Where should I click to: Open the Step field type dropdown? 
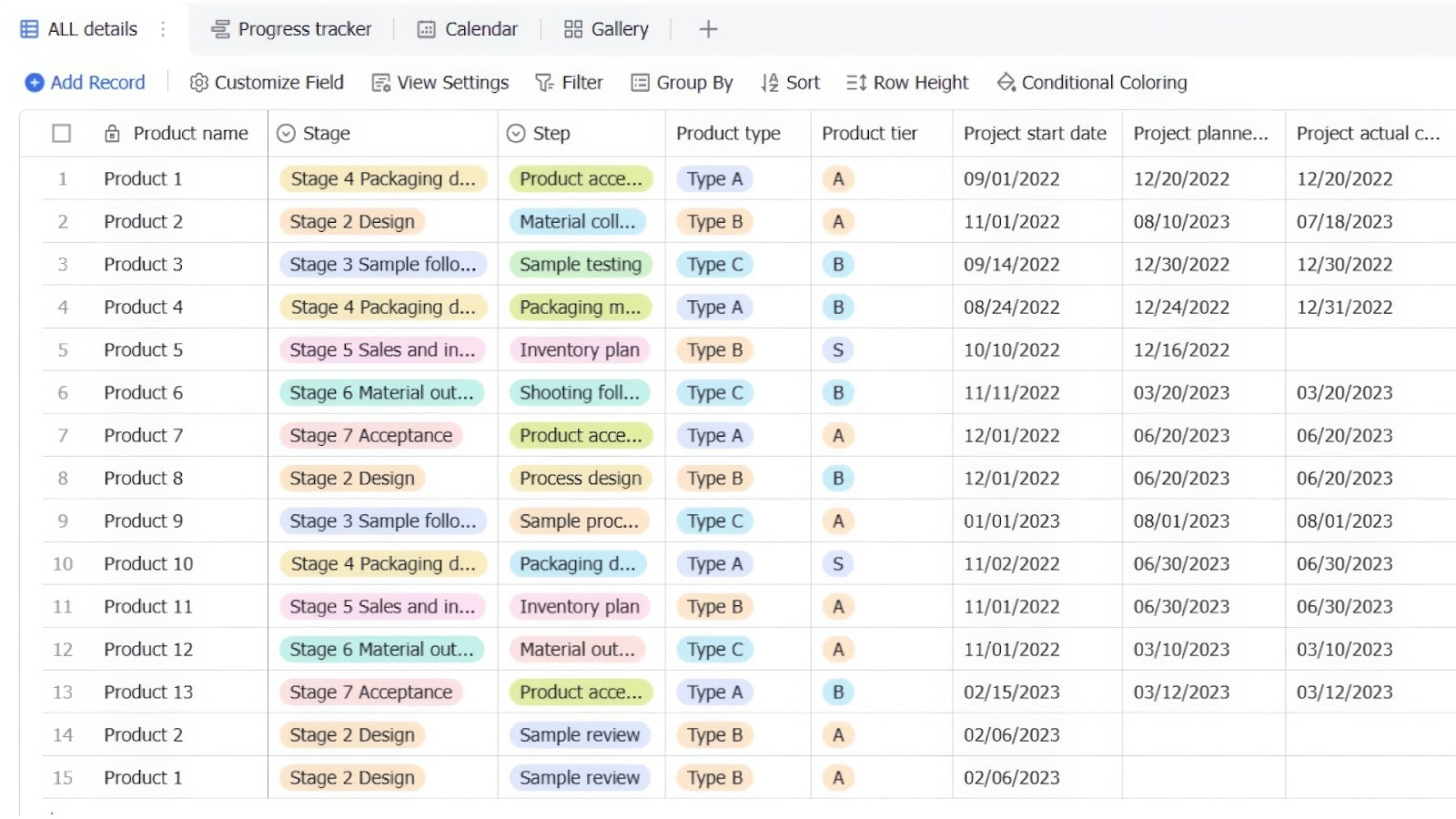coord(515,133)
